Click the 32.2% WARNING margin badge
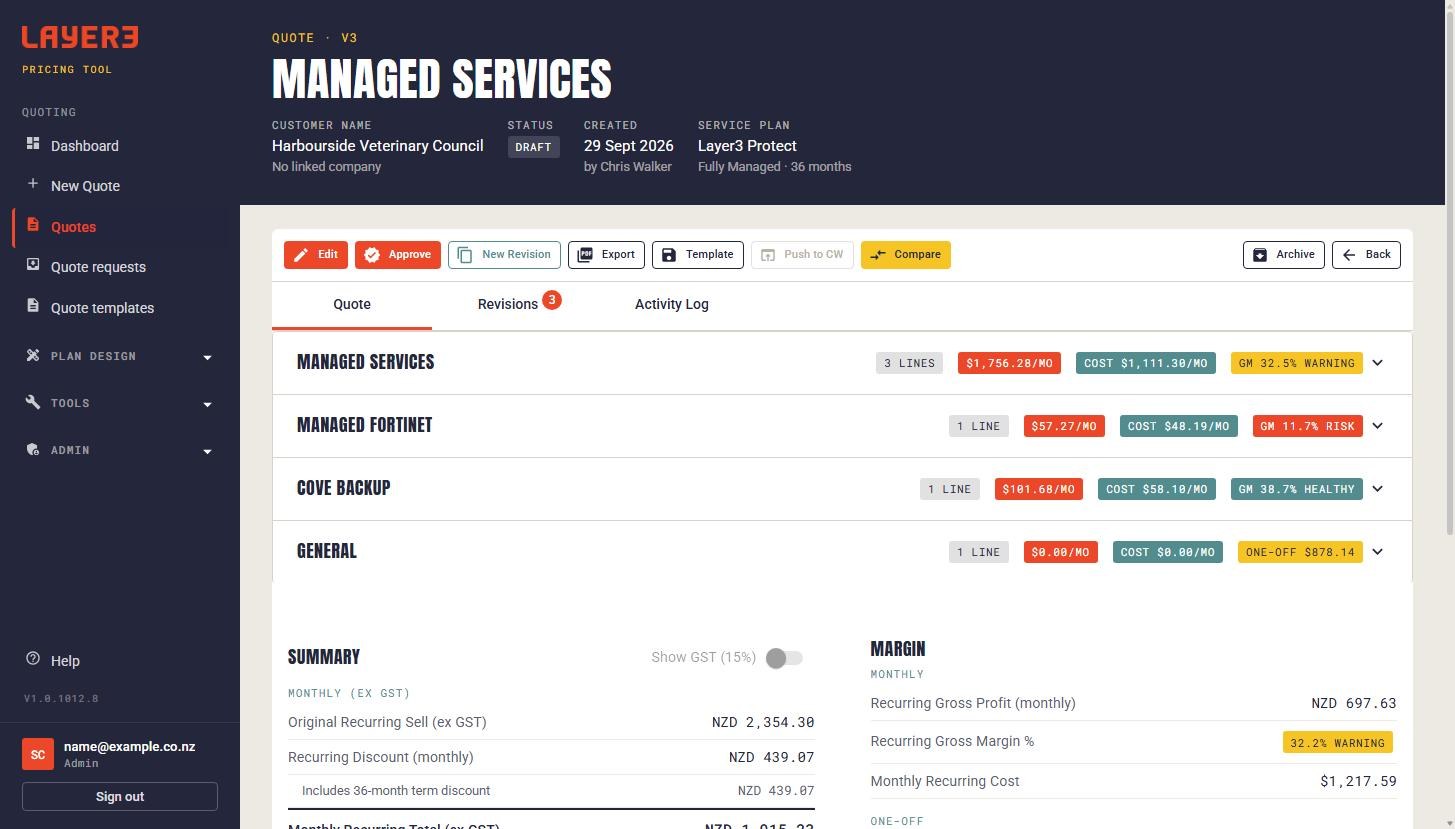The image size is (1455, 829). pos(1338,743)
